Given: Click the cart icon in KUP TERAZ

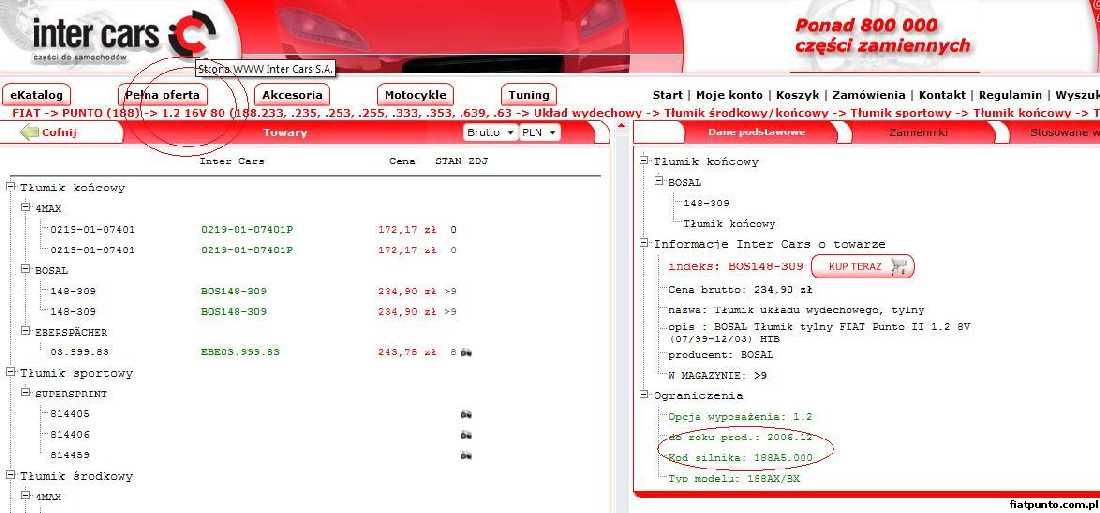Looking at the screenshot, I should point(898,267).
